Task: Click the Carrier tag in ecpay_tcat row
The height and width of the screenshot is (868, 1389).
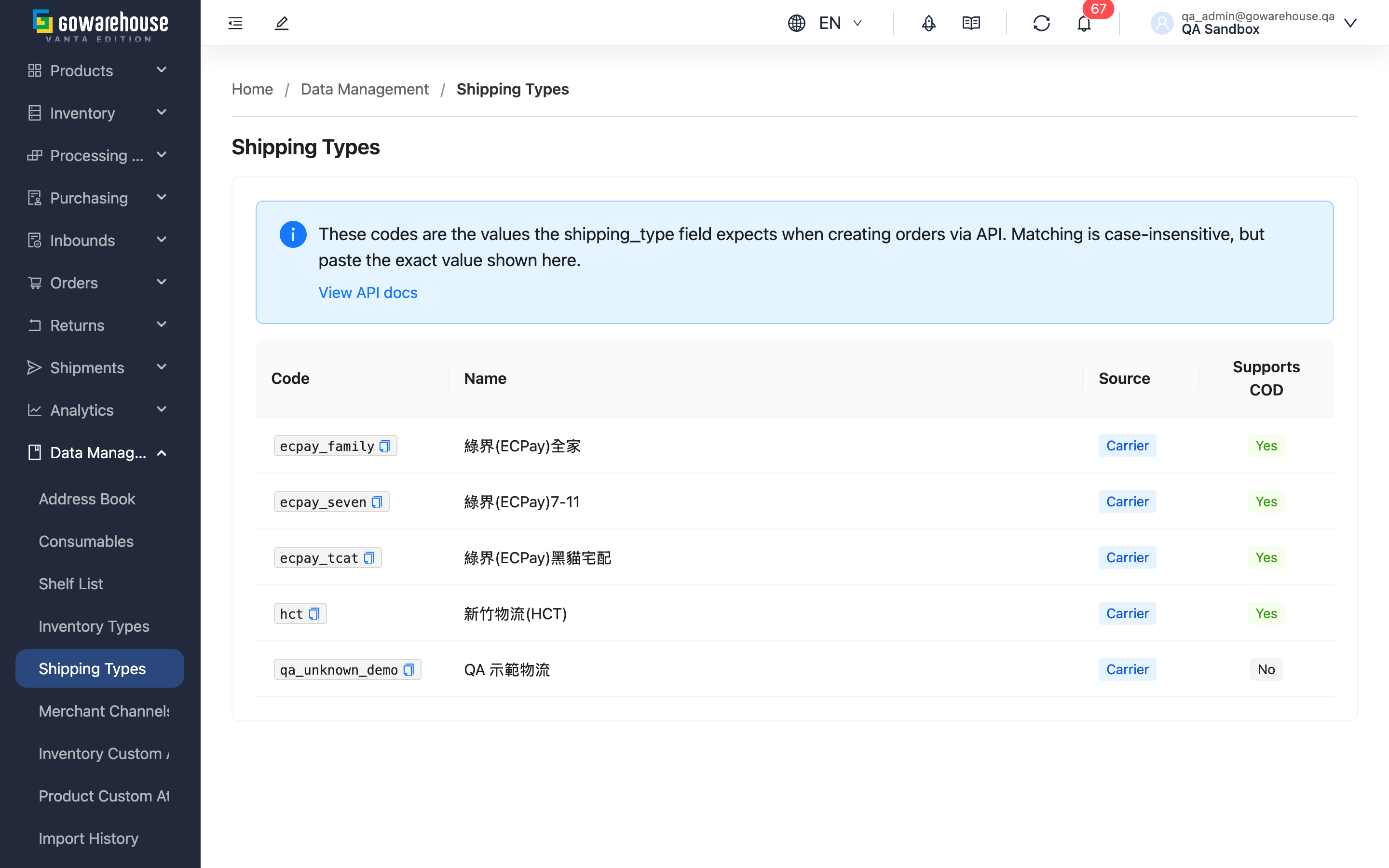Action: (1127, 558)
